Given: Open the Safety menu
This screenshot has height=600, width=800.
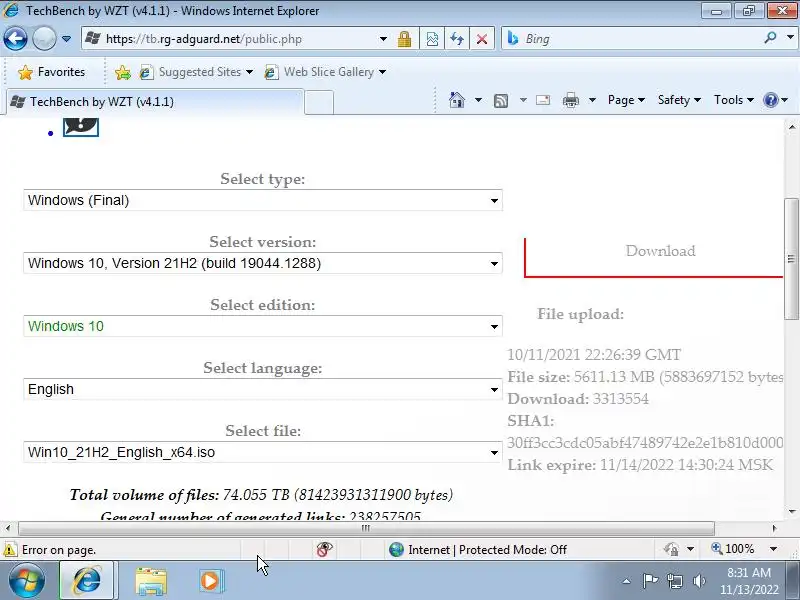Looking at the screenshot, I should point(679,100).
